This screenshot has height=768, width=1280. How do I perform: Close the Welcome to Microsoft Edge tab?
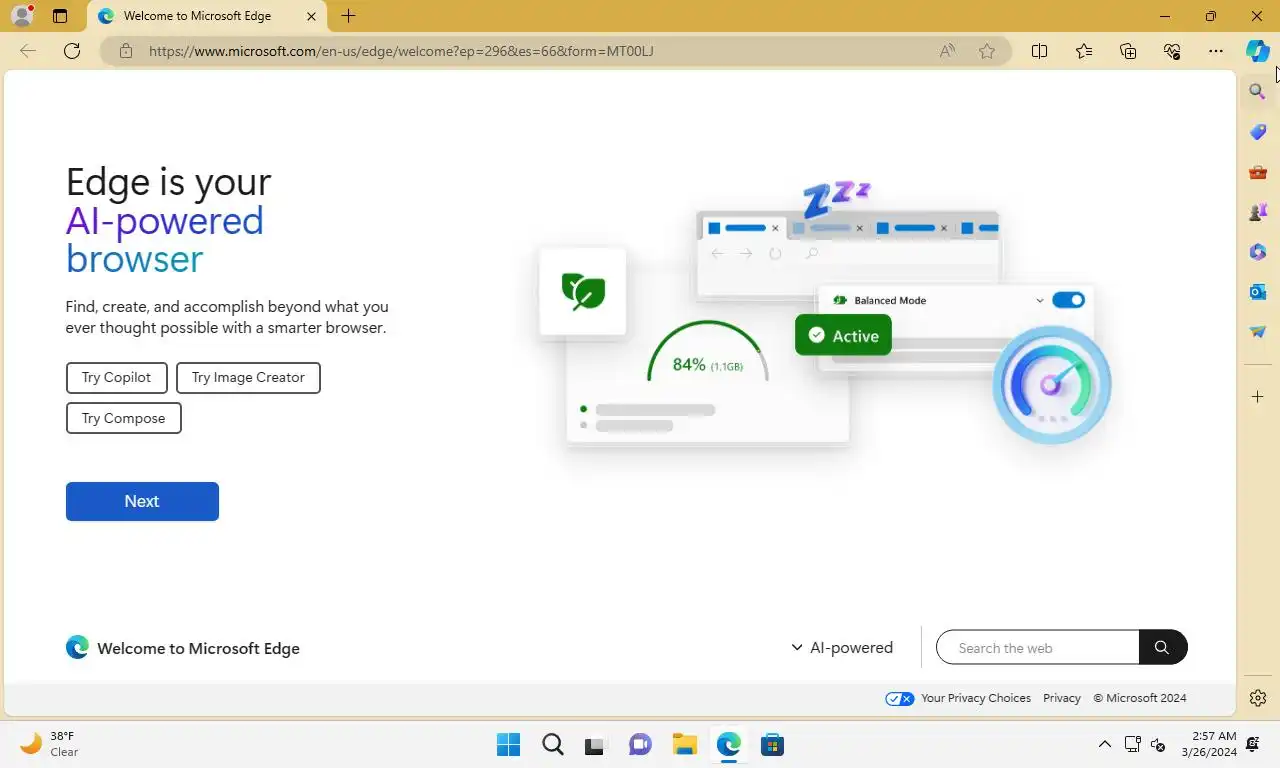(312, 16)
